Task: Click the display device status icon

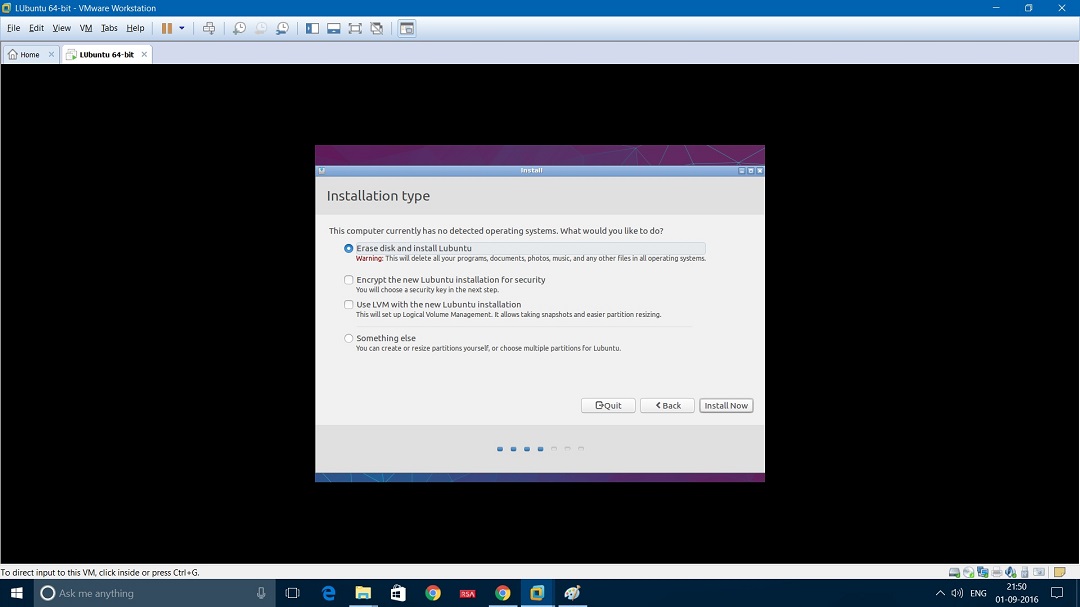Action: coord(1039,573)
